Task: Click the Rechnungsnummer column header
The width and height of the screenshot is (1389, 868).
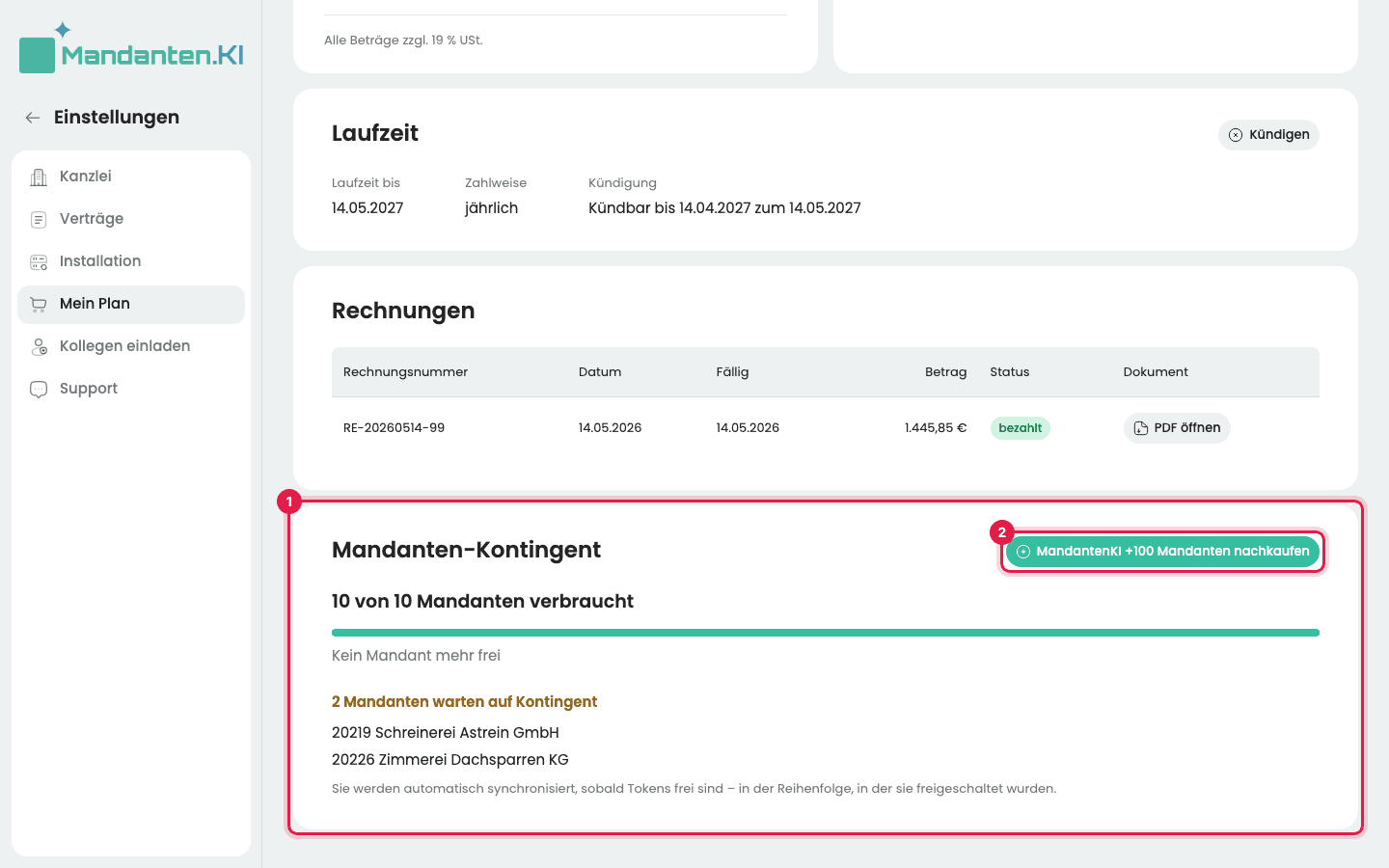Action: coord(405,372)
